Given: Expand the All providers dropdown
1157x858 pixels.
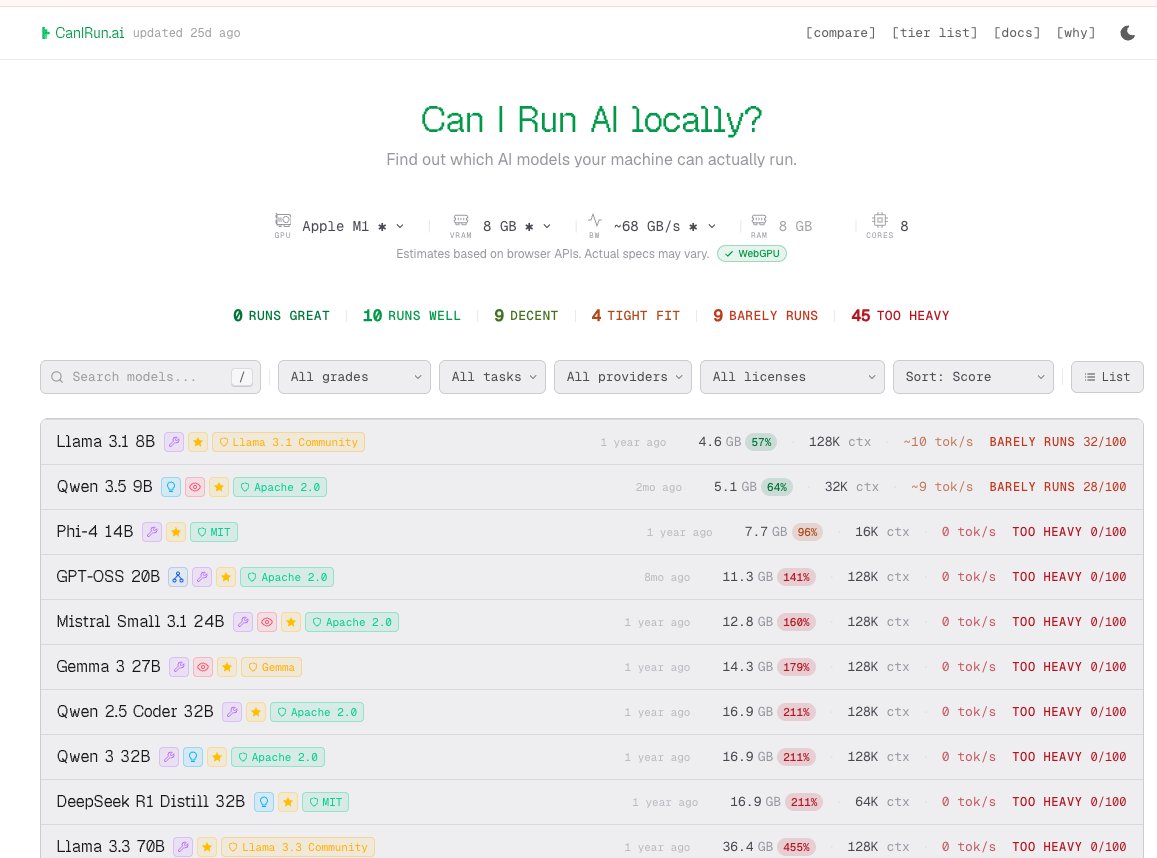Looking at the screenshot, I should tap(623, 377).
